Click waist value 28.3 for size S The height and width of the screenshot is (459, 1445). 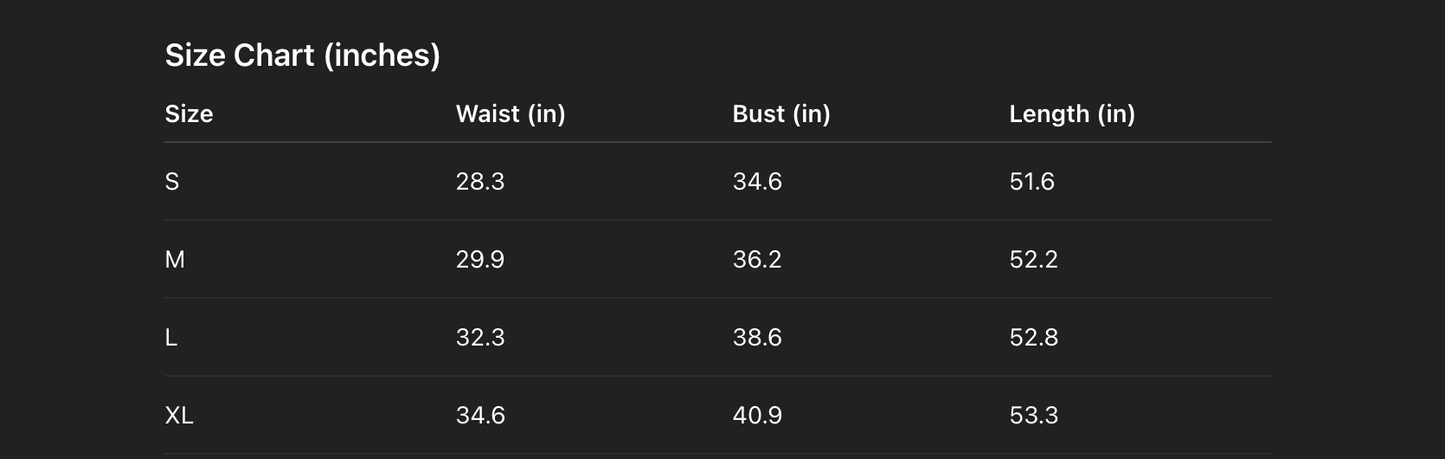(x=480, y=182)
